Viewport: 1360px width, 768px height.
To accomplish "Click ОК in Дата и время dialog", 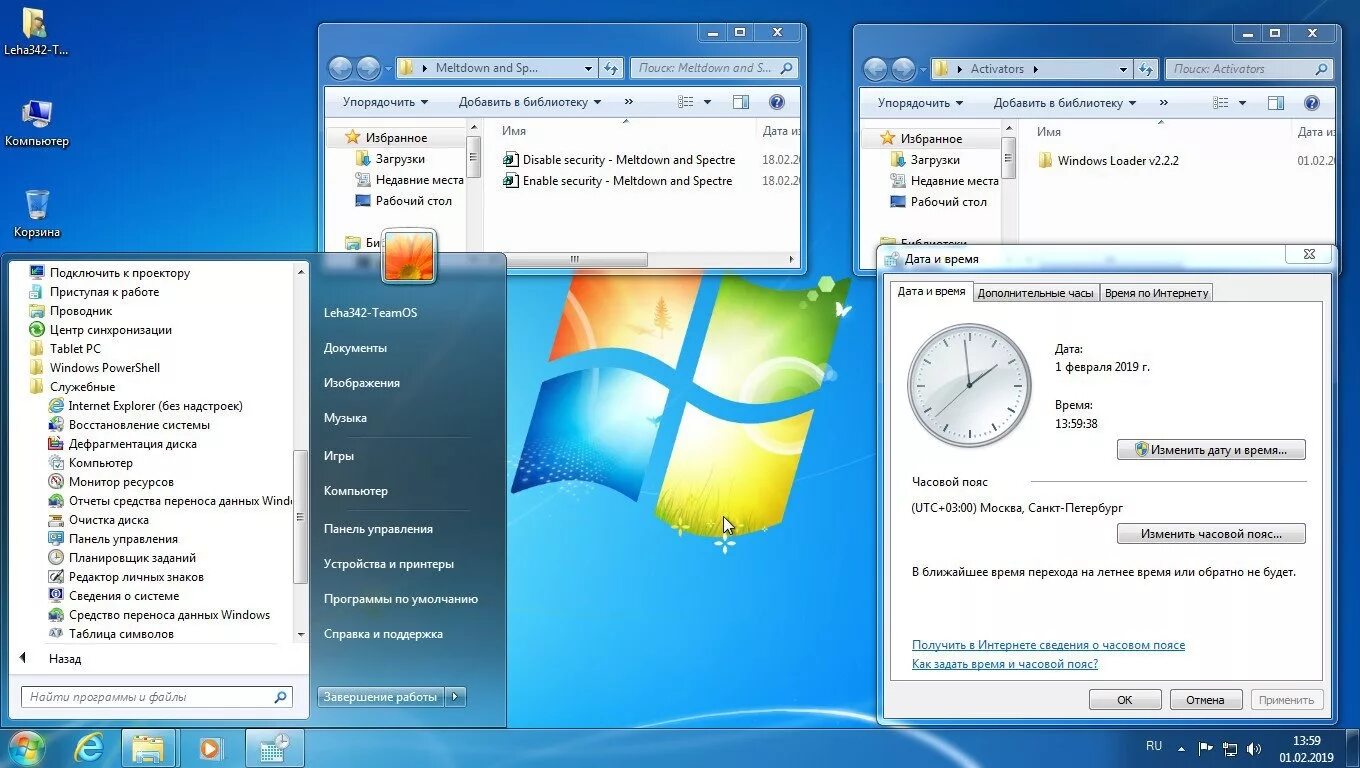I will click(x=1125, y=700).
